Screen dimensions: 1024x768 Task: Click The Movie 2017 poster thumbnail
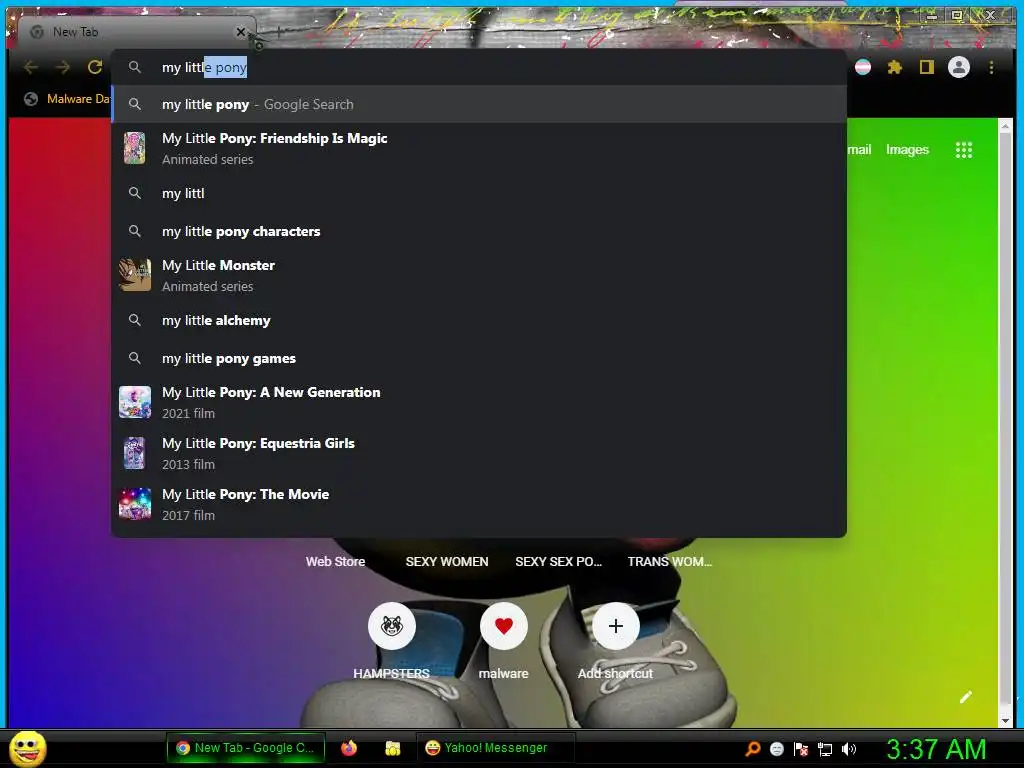(x=135, y=504)
